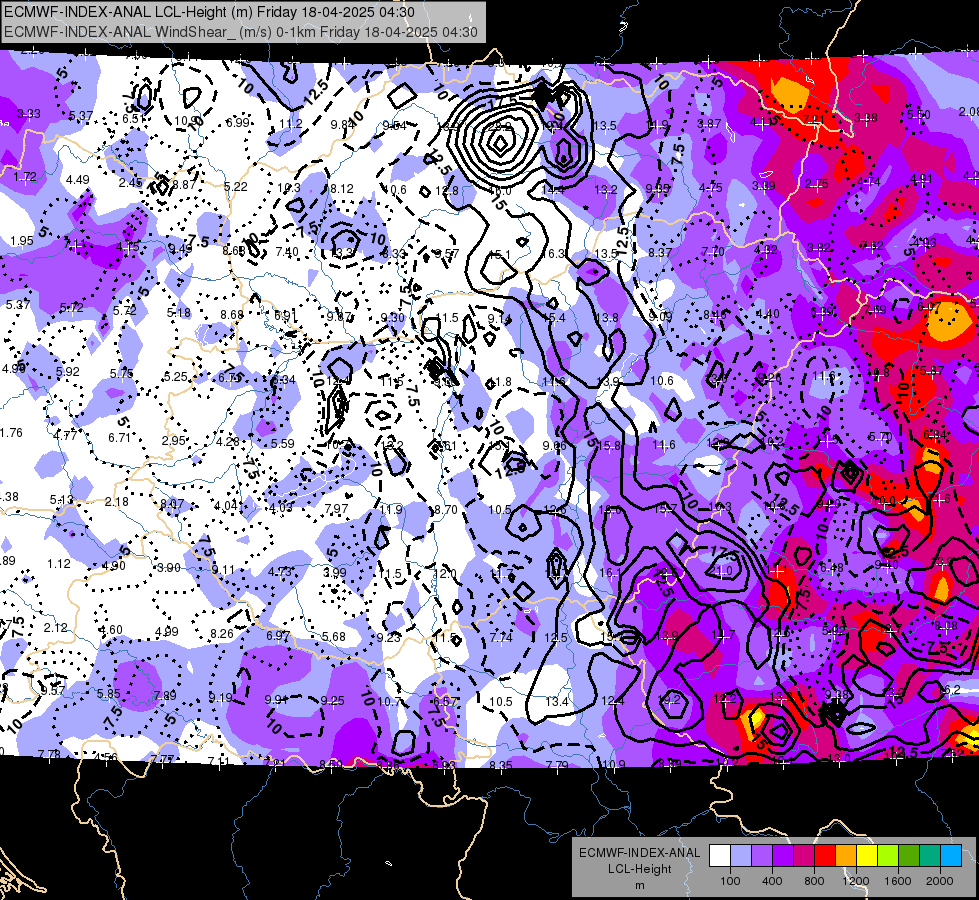
Task: Select the WindShear 0-1km header line
Action: click(241, 32)
